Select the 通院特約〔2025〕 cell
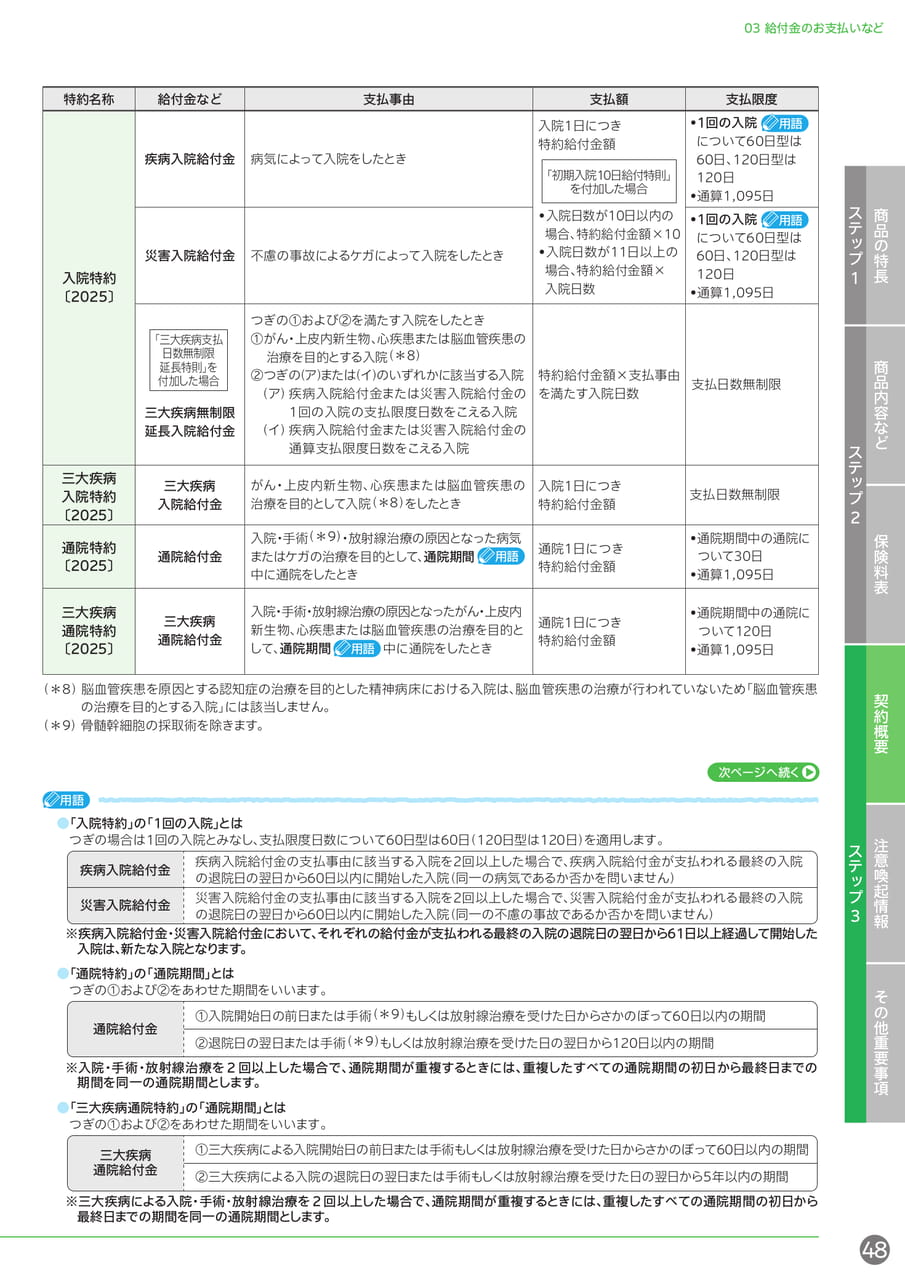This screenshot has width=905, height=1280. 88,557
